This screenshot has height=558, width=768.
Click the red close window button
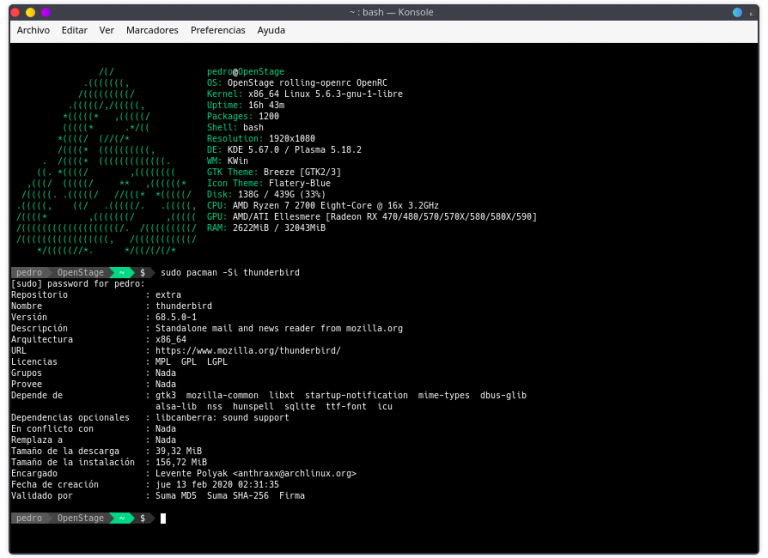(x=14, y=12)
